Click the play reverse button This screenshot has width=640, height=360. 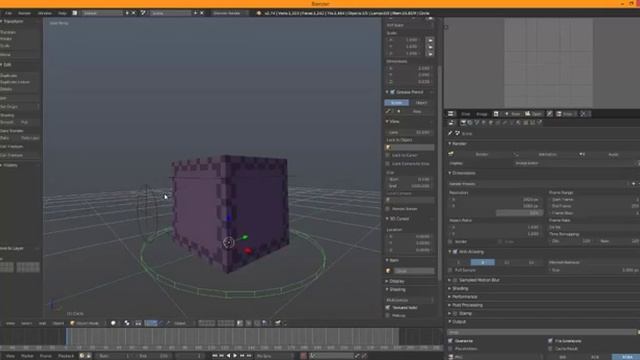click(229, 356)
